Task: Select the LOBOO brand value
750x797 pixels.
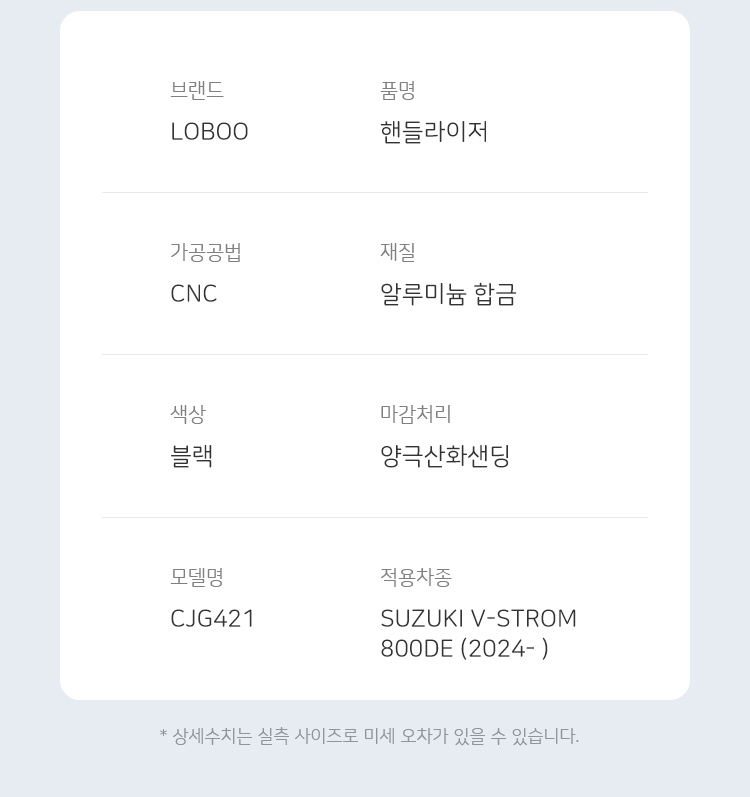Action: [209, 132]
